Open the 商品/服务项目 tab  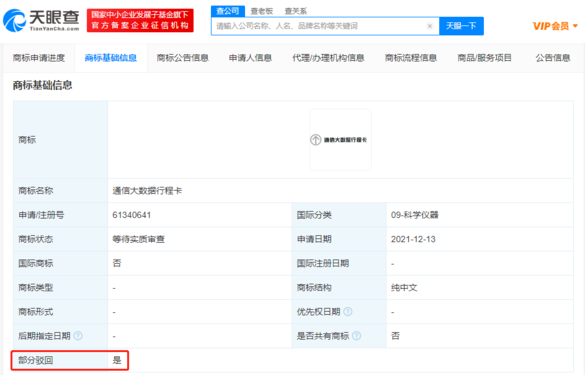click(484, 58)
